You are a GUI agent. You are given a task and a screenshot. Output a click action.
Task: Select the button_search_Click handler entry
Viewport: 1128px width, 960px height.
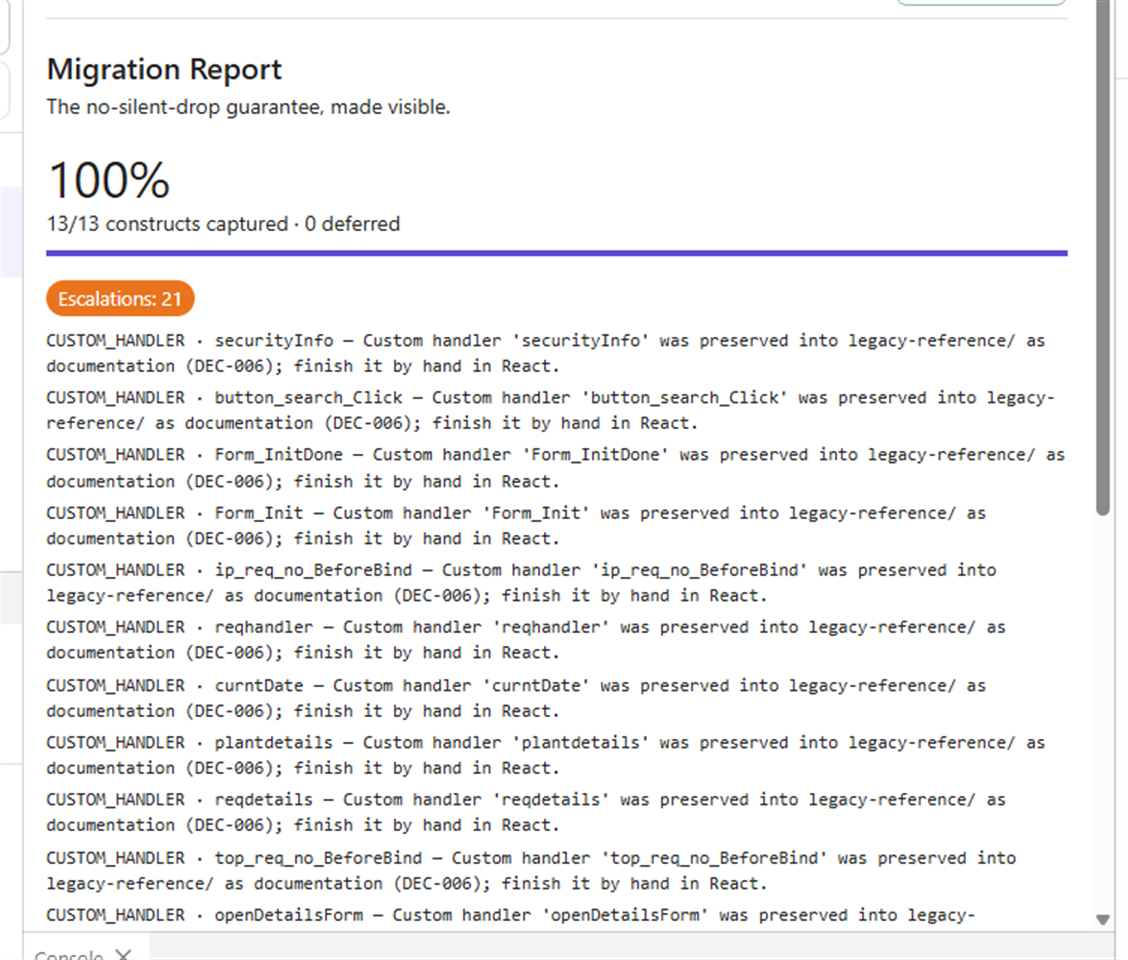[550, 410]
